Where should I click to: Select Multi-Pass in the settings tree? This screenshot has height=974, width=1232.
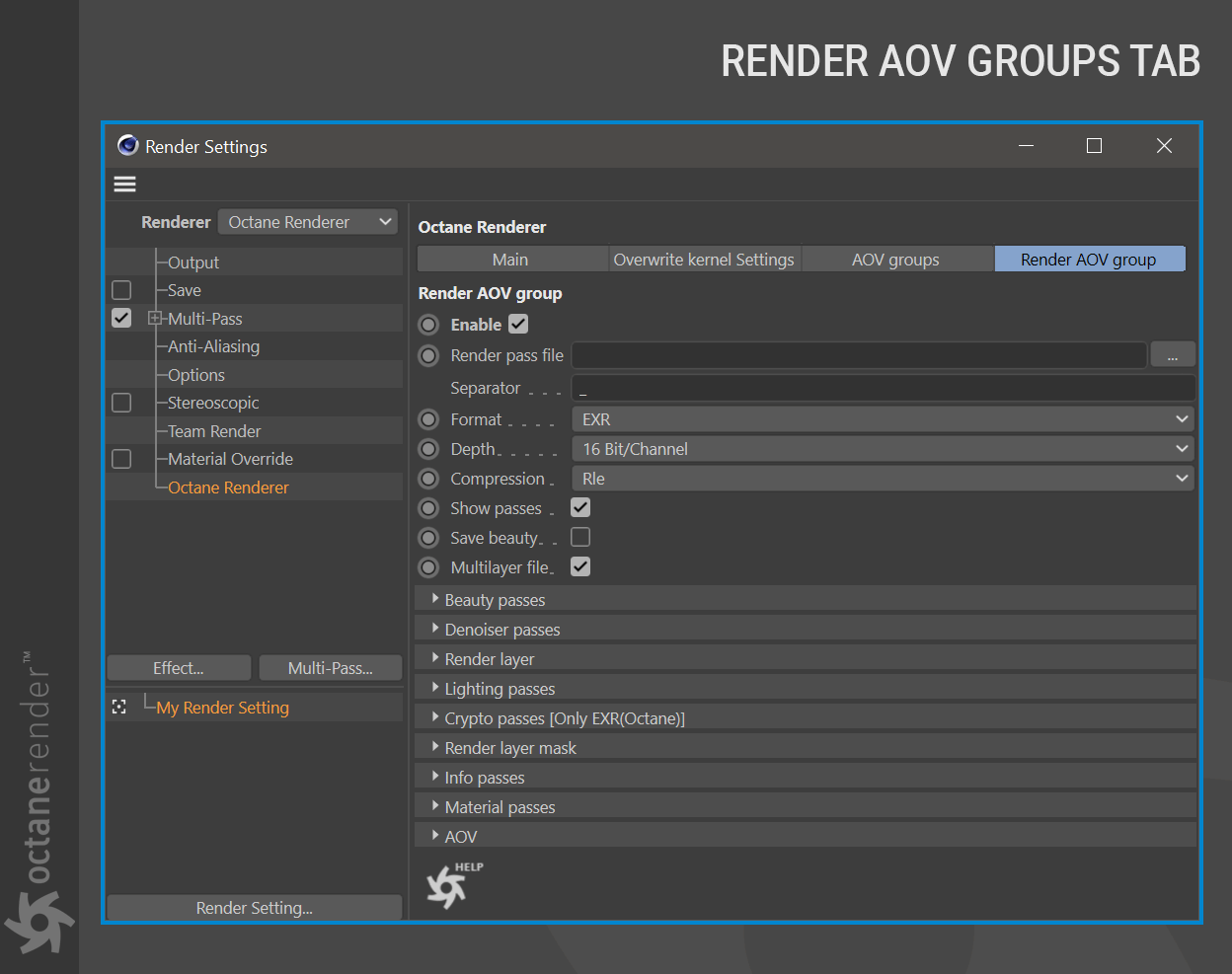[205, 319]
